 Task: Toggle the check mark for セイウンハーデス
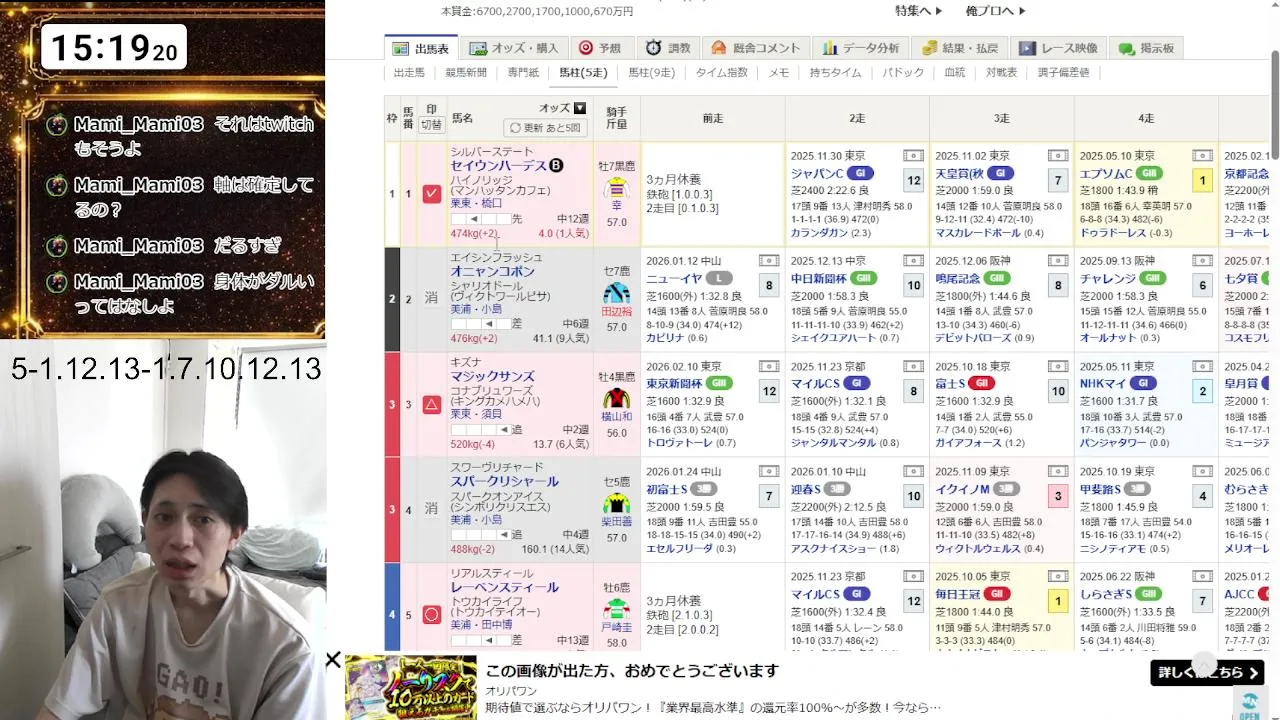tap(431, 194)
